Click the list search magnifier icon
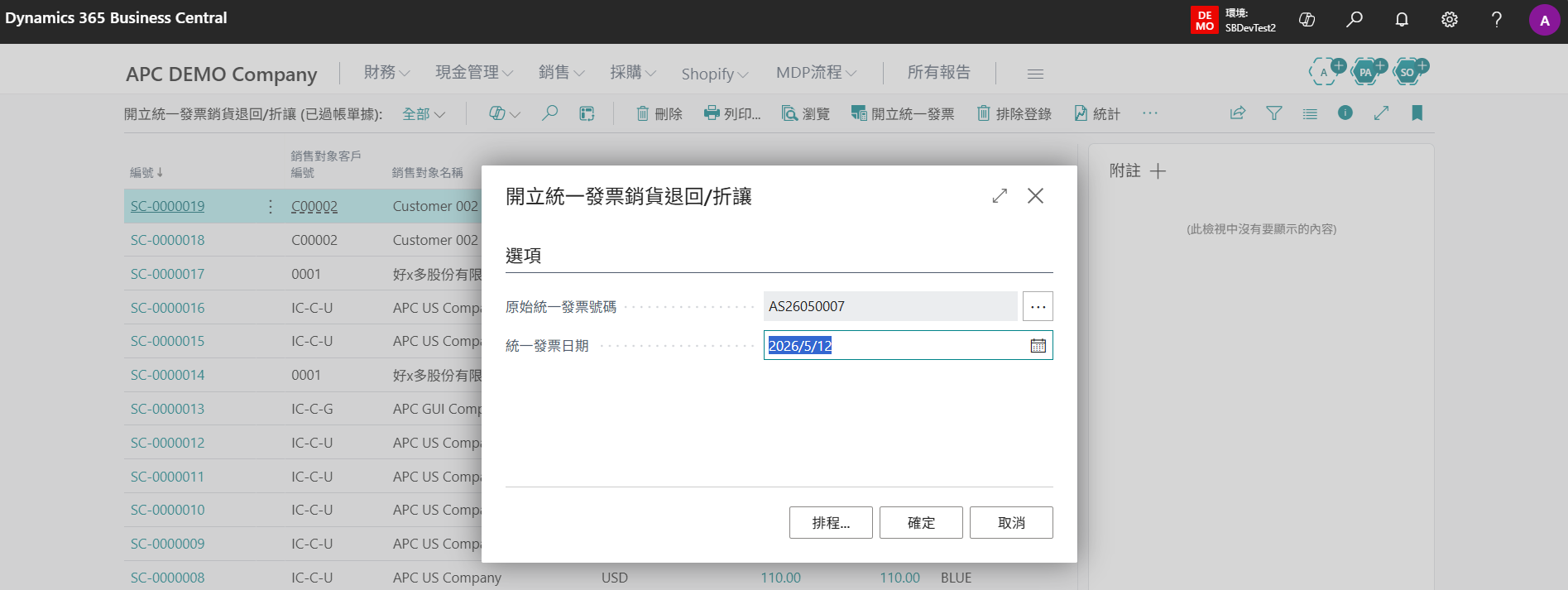 coord(549,113)
